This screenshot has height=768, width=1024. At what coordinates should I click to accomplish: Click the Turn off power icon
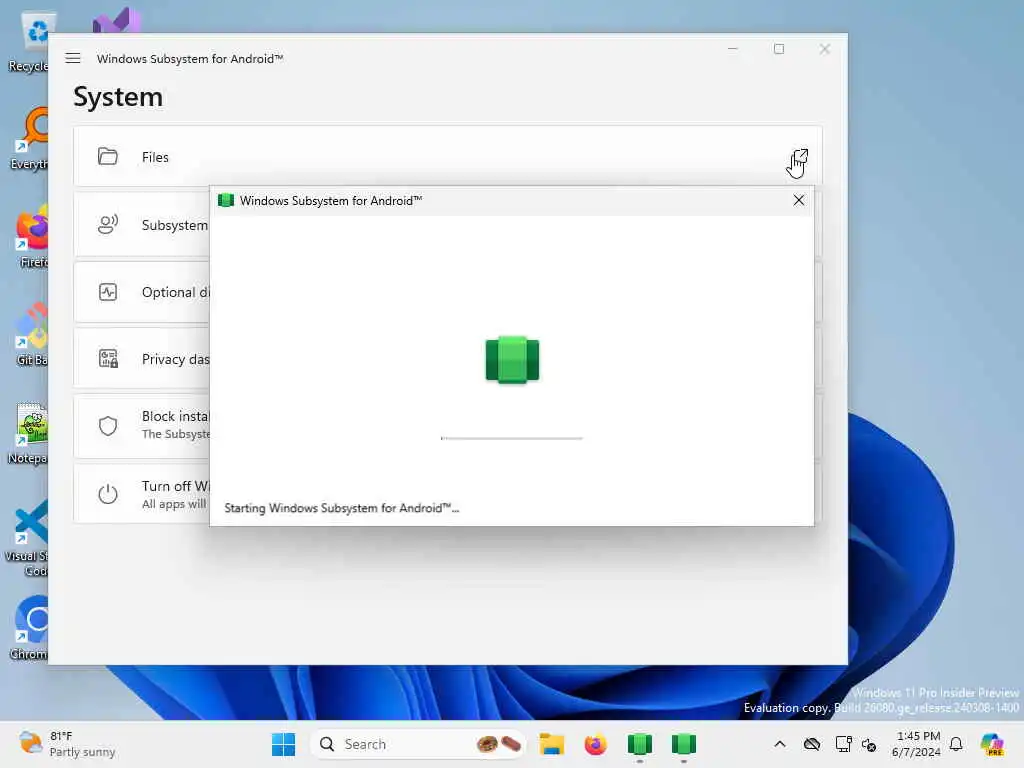click(108, 494)
